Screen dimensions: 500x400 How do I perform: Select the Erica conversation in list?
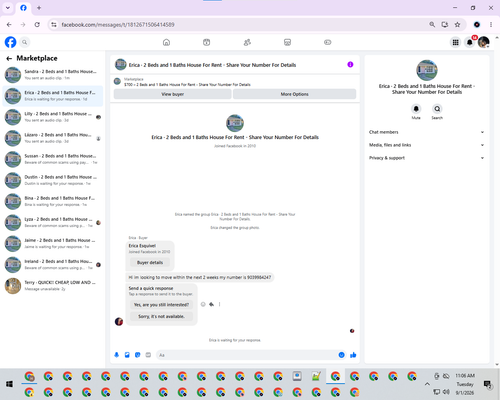(53, 96)
